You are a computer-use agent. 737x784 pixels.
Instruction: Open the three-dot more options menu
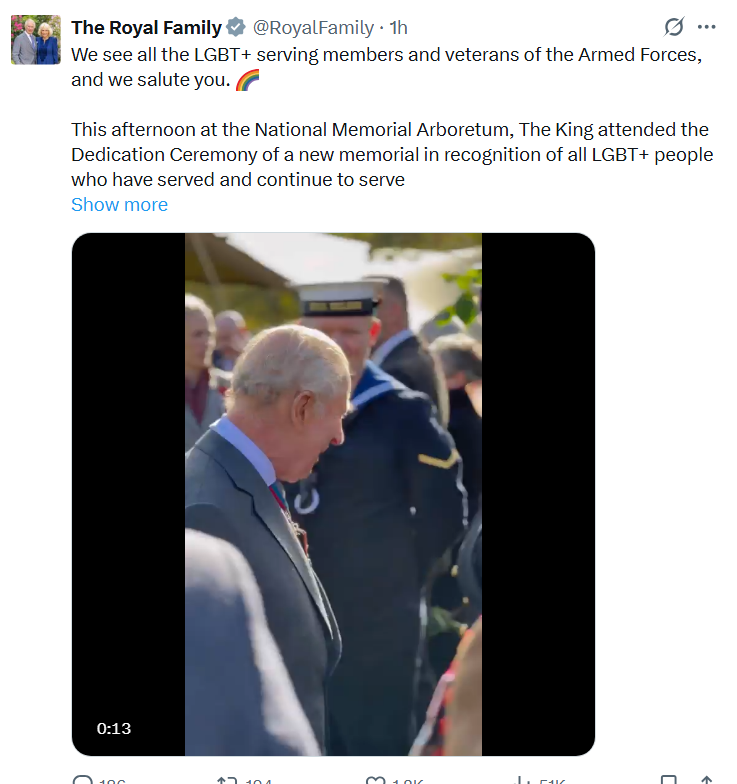click(x=706, y=27)
